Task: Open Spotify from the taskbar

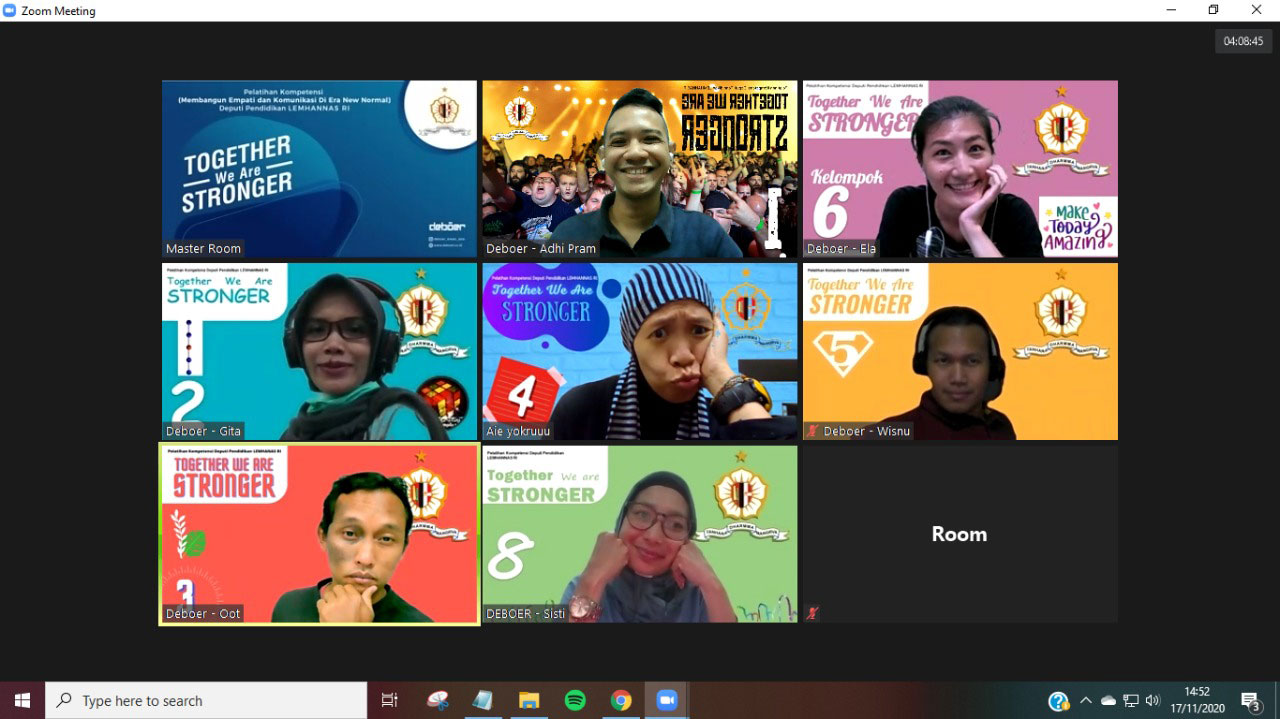Action: pyautogui.click(x=575, y=700)
